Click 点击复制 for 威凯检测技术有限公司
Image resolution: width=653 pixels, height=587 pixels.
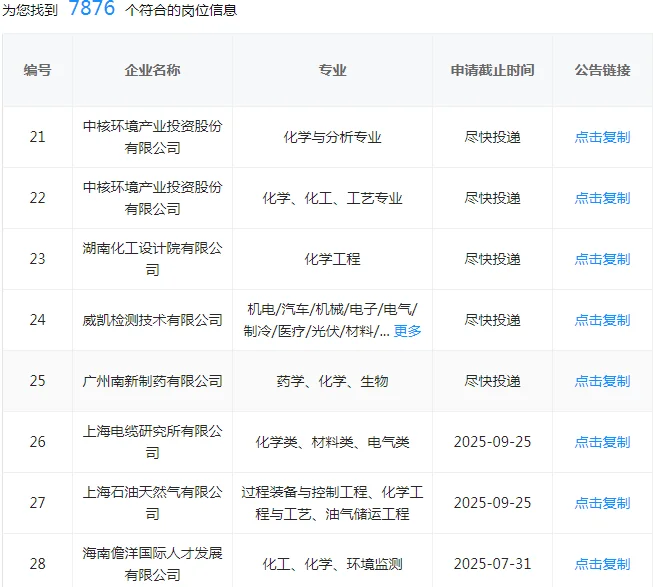602,320
